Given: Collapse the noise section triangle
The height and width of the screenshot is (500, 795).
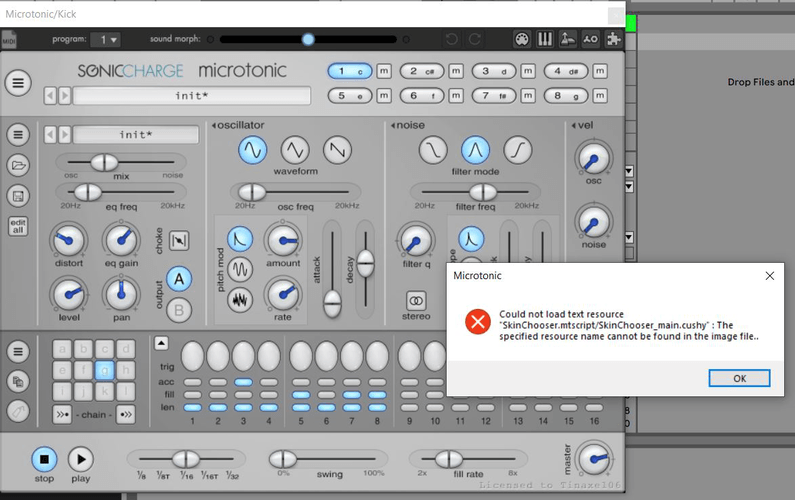Looking at the screenshot, I should coord(393,125).
